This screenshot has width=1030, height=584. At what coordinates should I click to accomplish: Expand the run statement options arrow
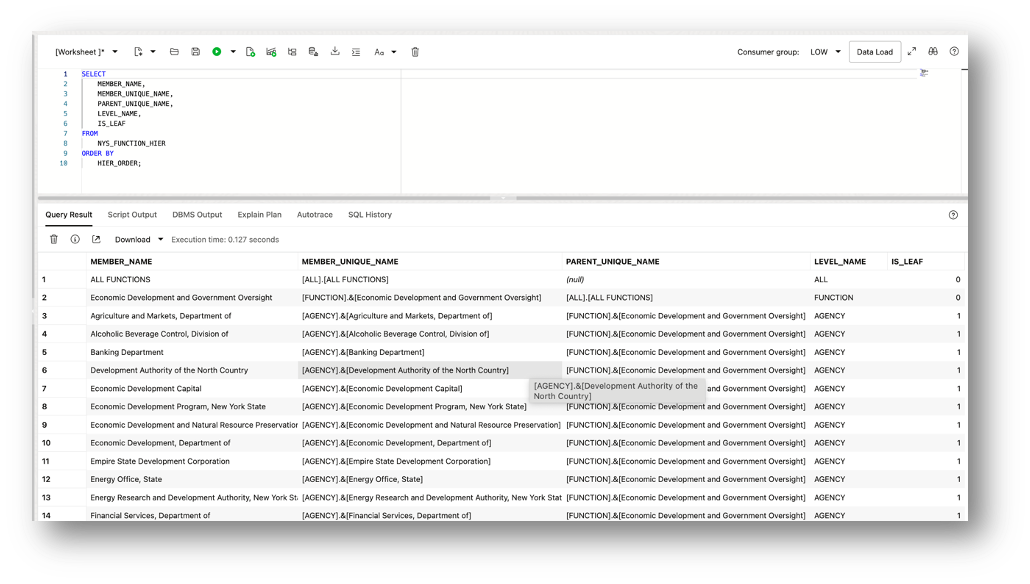point(233,52)
